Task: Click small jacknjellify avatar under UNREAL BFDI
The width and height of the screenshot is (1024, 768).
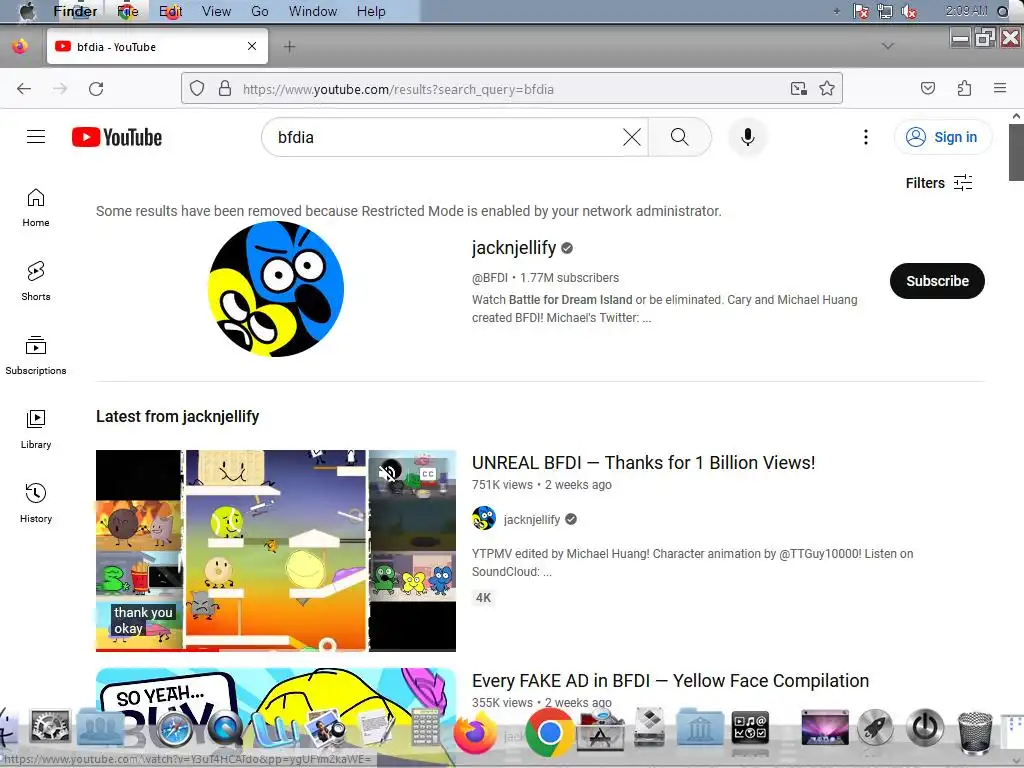Action: (484, 519)
